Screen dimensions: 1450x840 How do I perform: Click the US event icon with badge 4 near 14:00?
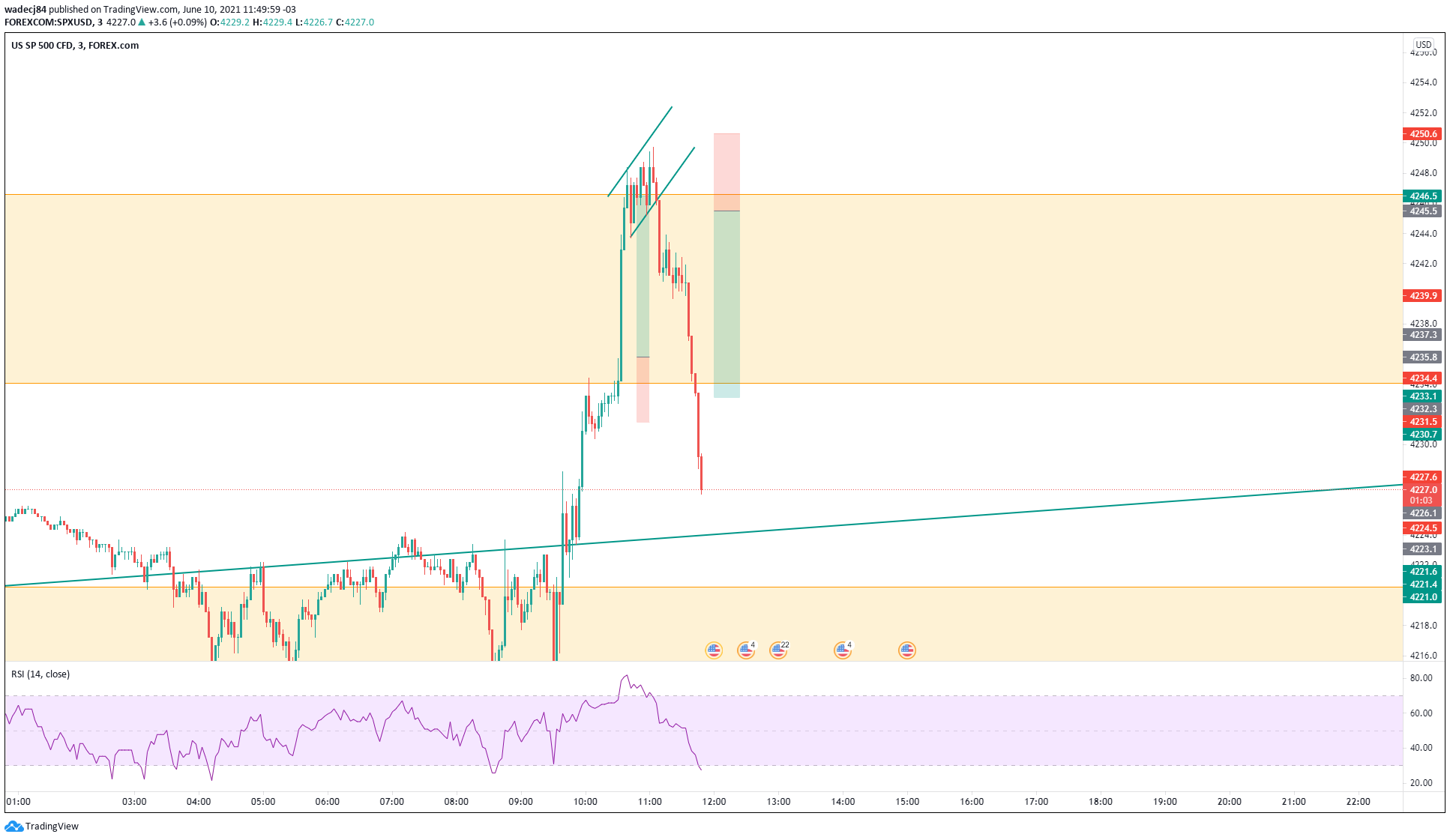point(843,650)
